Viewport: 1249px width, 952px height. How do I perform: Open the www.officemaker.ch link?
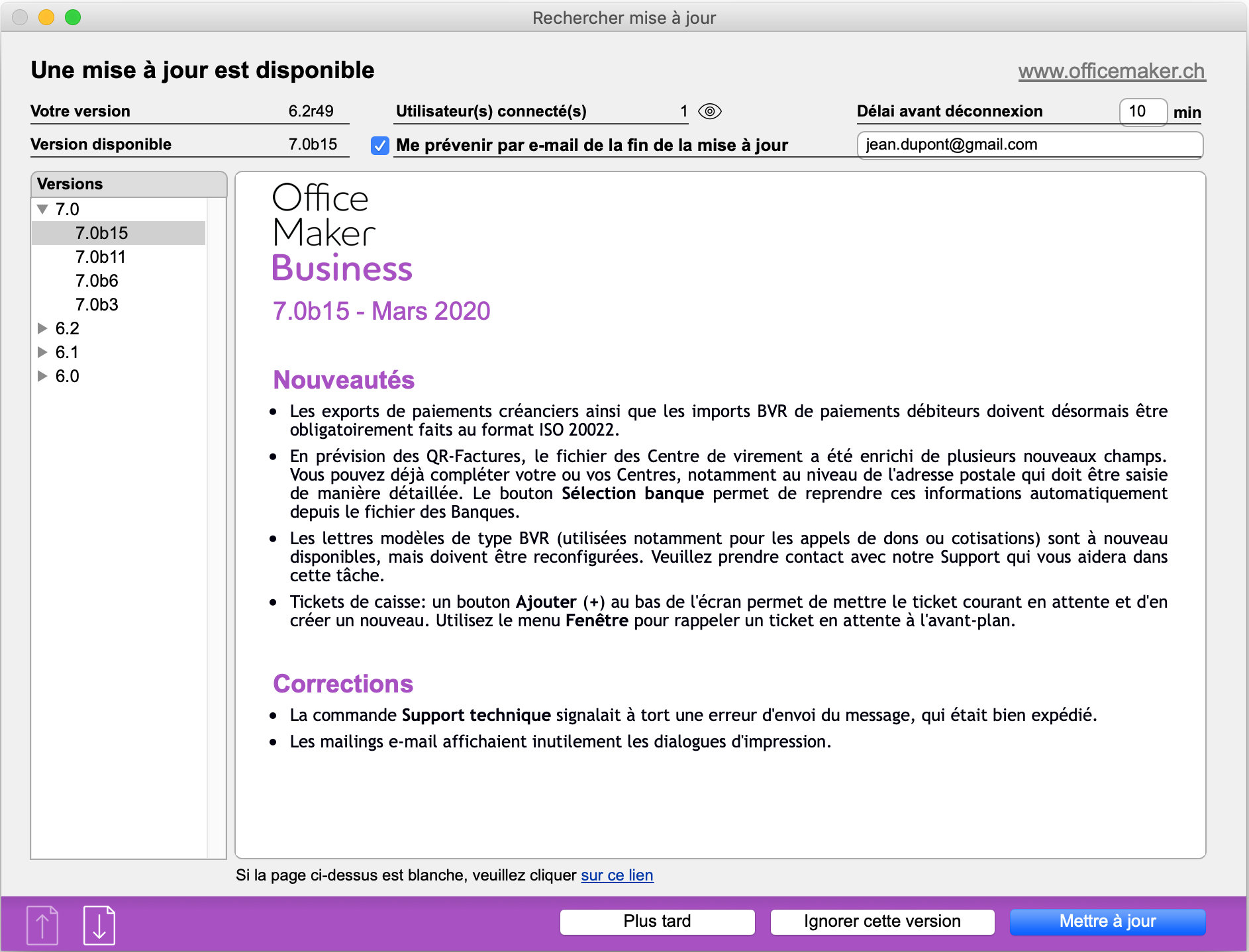1111,71
